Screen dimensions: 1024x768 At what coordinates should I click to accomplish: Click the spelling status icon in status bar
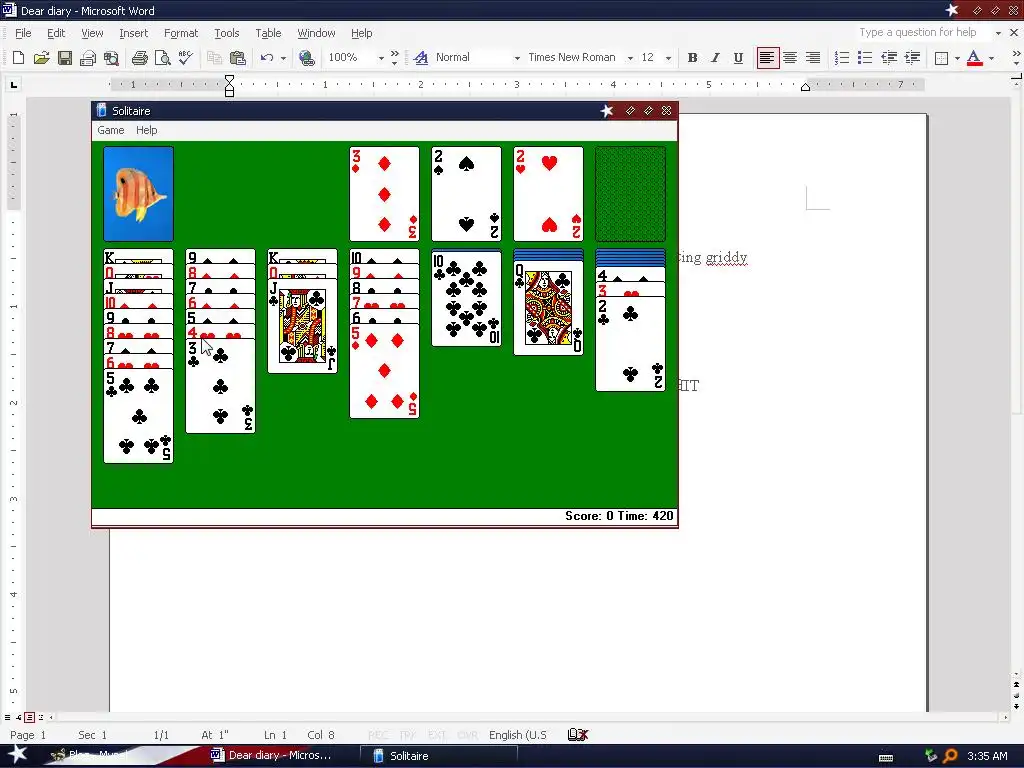578,735
